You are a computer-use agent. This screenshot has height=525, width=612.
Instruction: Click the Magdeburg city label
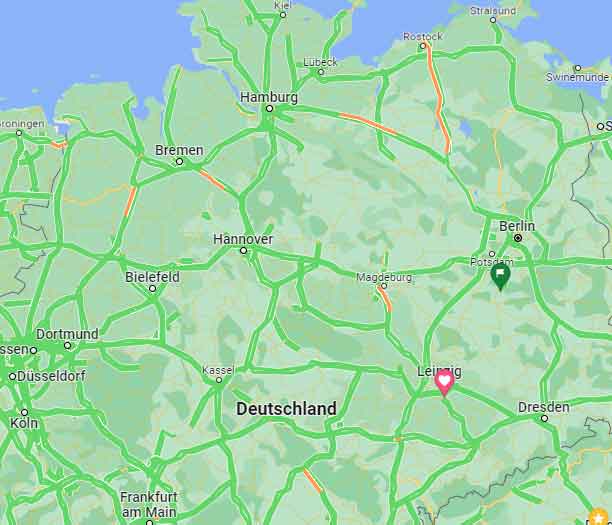[x=384, y=277]
